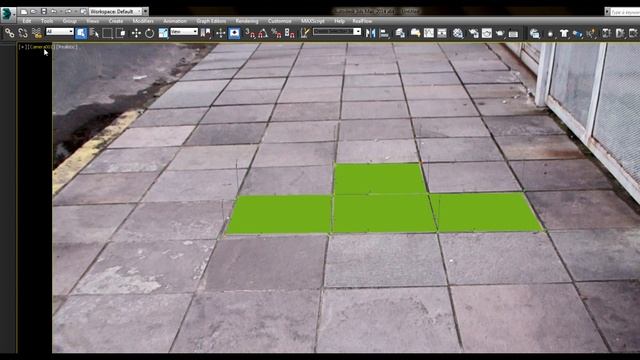Toggle Keyboard Shortcut Override button
The height and width of the screenshot is (360, 640).
click(x=234, y=33)
